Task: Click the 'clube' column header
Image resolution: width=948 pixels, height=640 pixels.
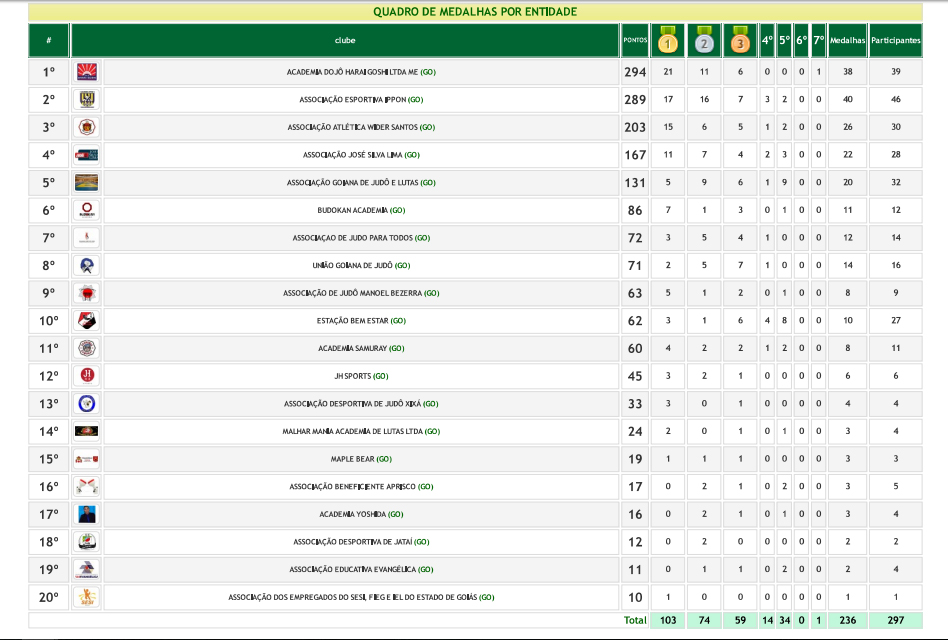Action: [345, 41]
